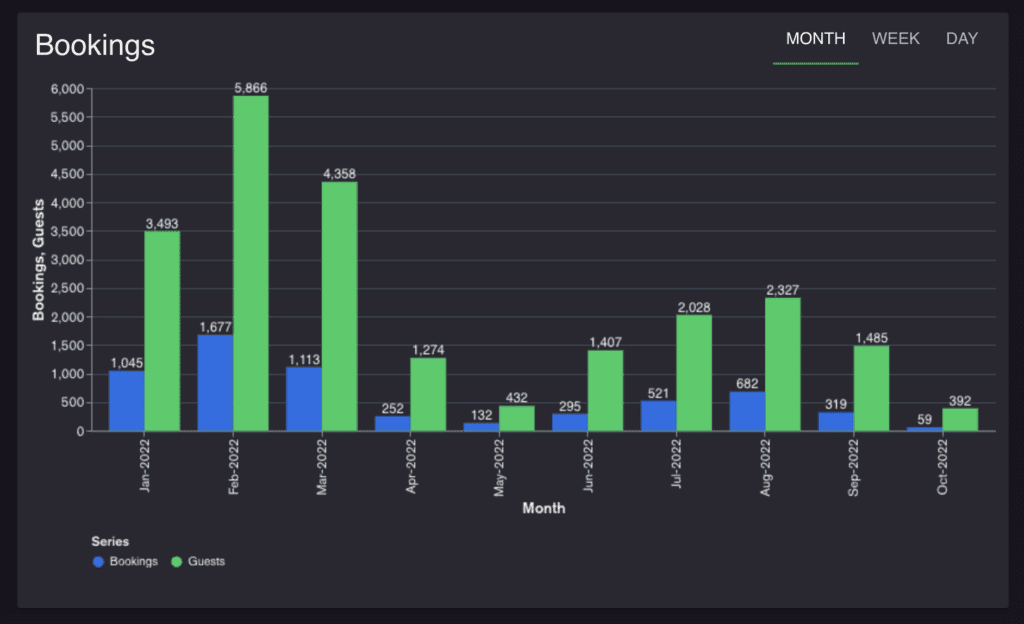Click the Jul-2022 axis label

click(x=677, y=463)
